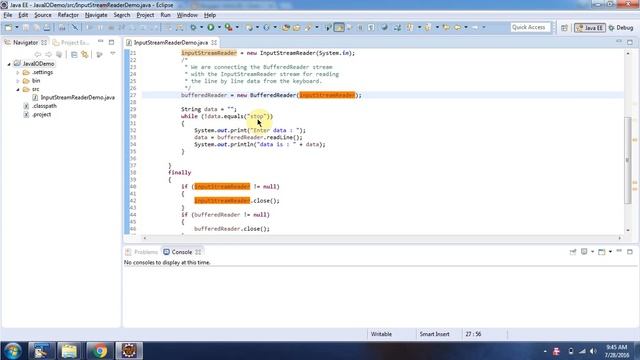
Task: Switch to the Java EE perspective
Action: [x=589, y=28]
